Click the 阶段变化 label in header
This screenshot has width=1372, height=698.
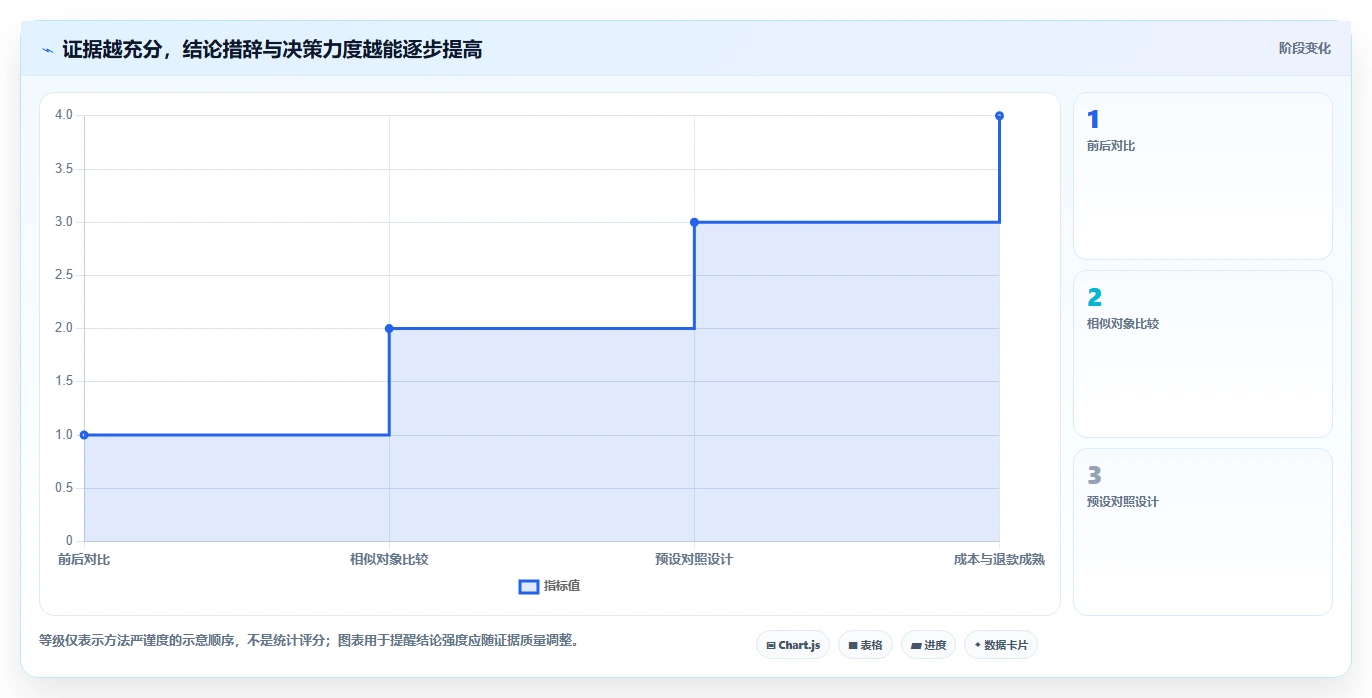tap(1304, 48)
